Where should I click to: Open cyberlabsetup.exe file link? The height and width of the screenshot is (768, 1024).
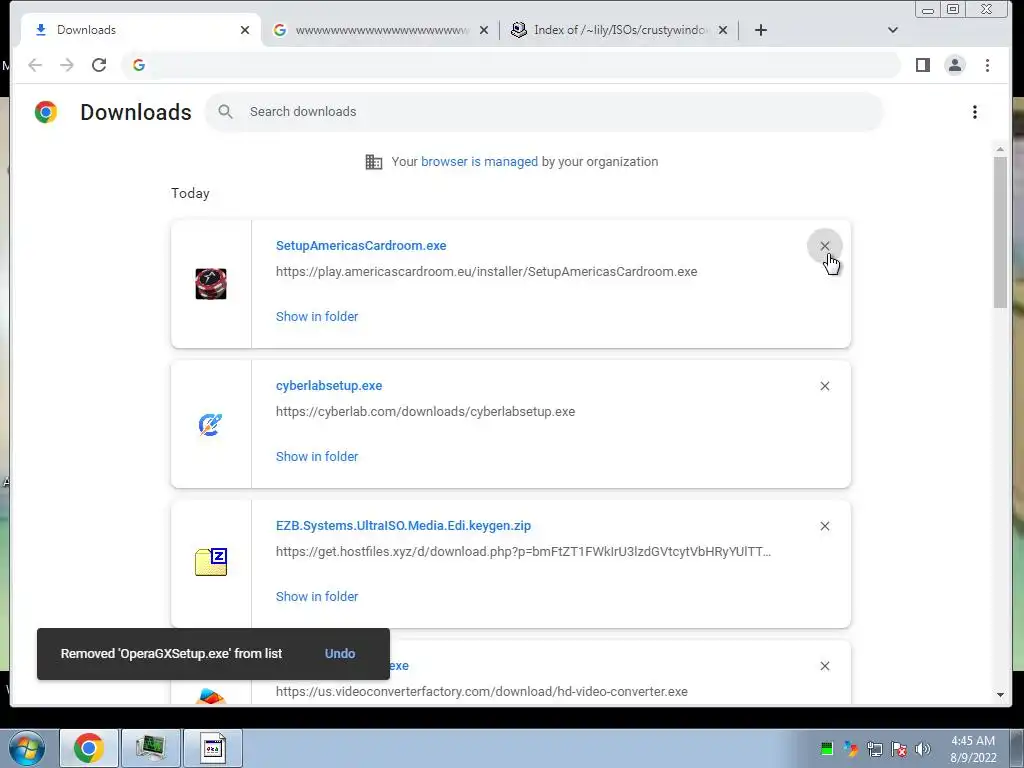328,385
